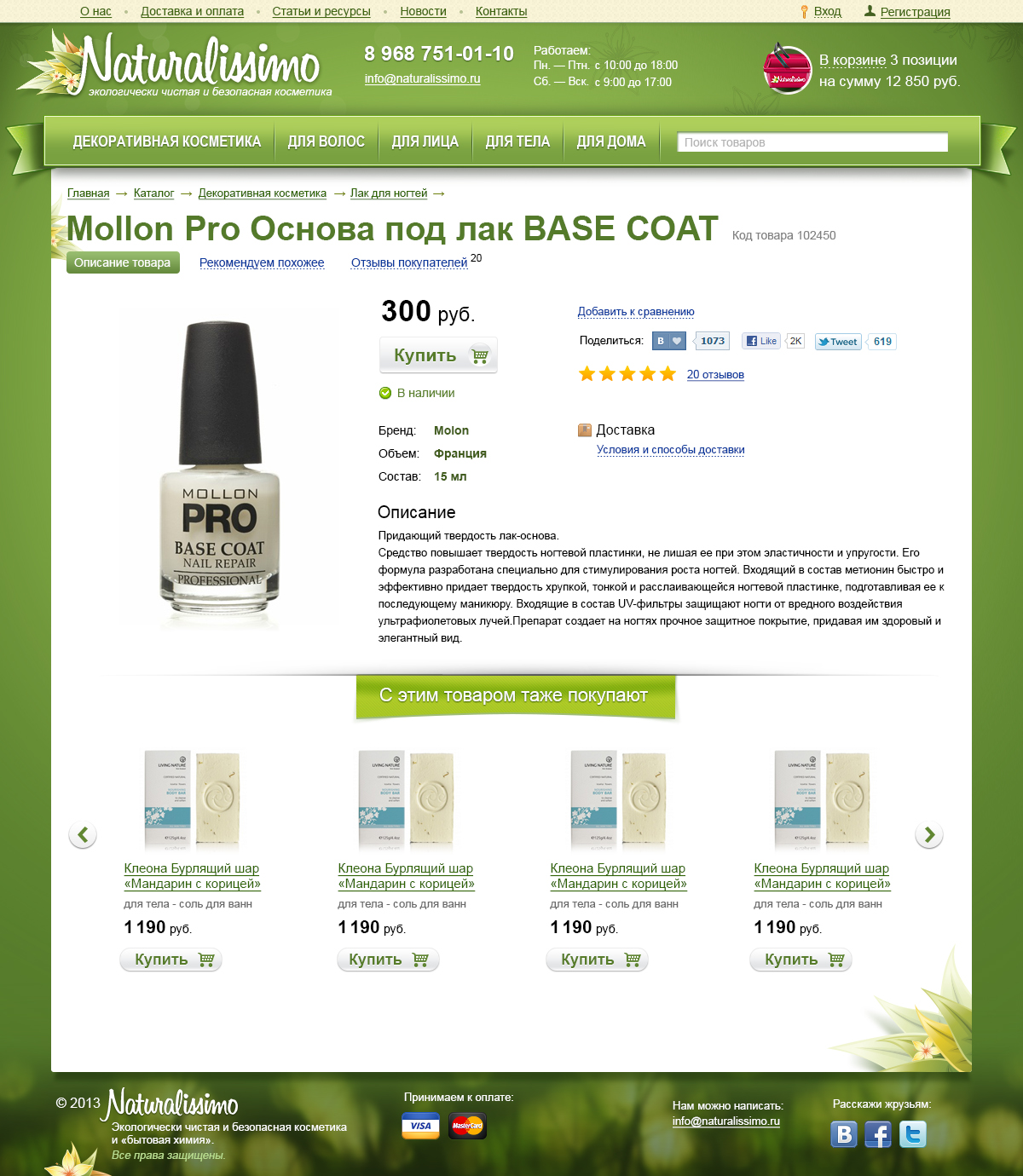
Task: Click Добавить к сравнению link
Action: click(x=636, y=312)
